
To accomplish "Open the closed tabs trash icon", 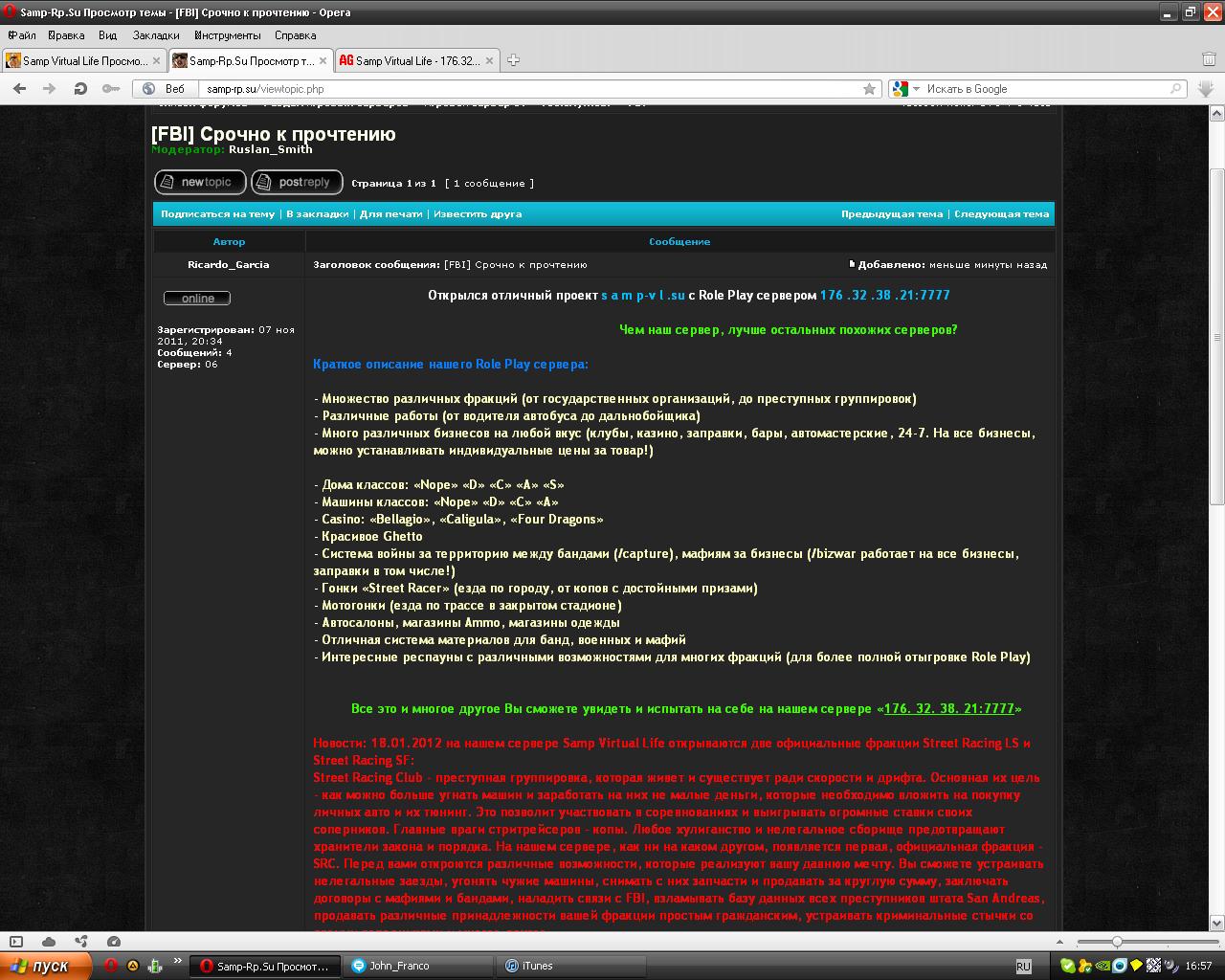I will point(1209,59).
